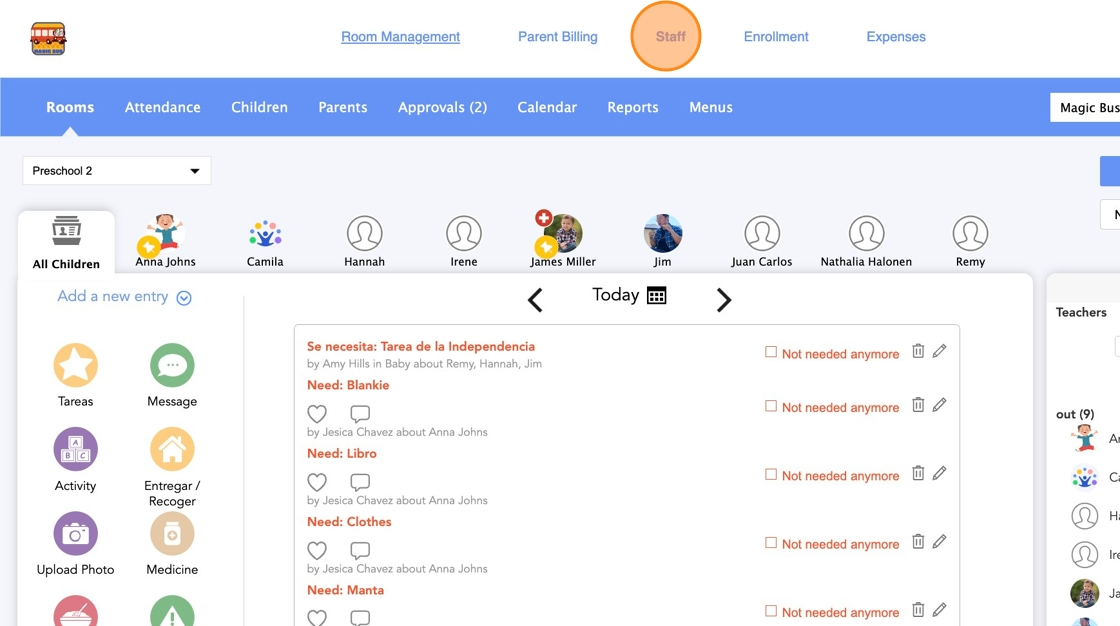Open the Preschool 2 room dropdown
The width and height of the screenshot is (1120, 626).
[116, 171]
